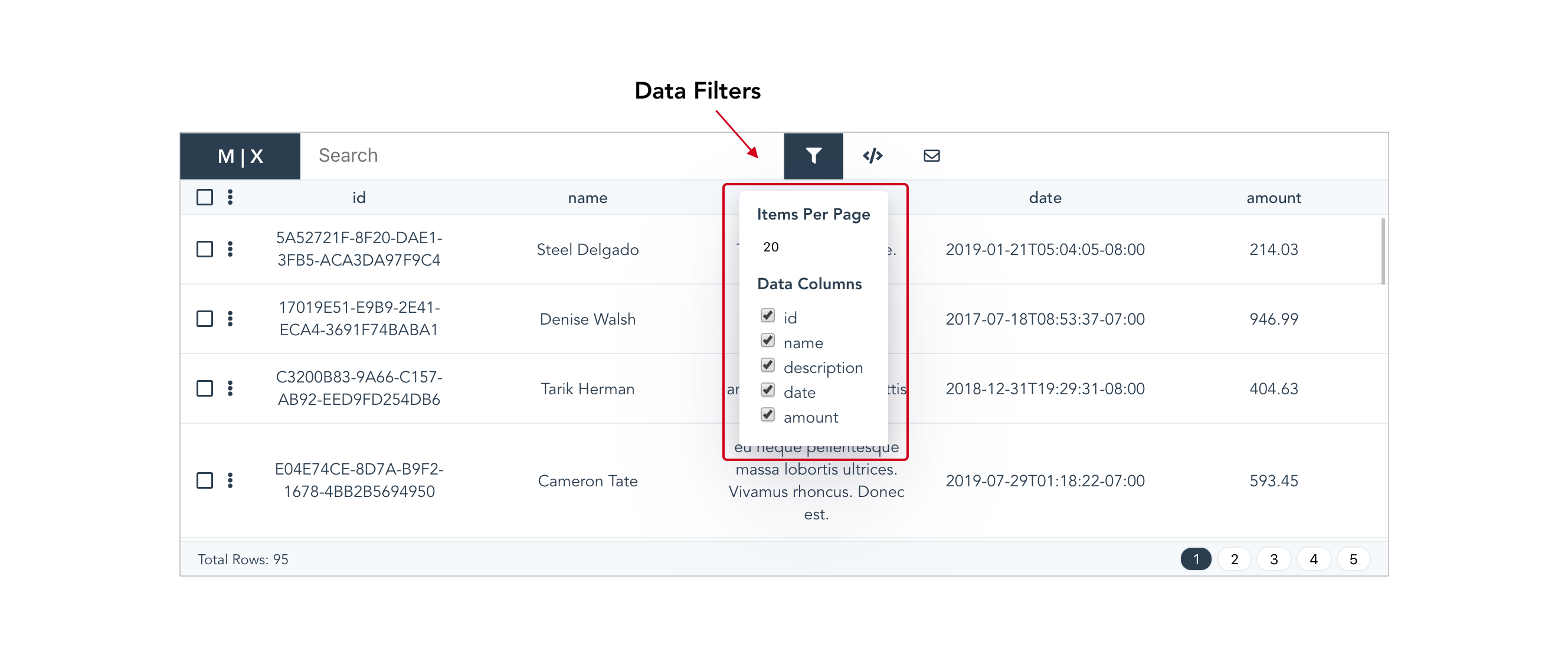Open the header row kebab menu
The width and height of the screenshot is (1568, 651).
click(230, 197)
